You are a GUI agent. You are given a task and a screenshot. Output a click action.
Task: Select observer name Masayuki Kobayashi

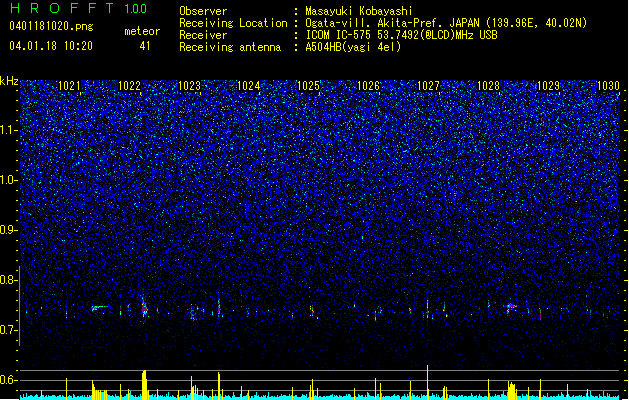click(x=359, y=11)
